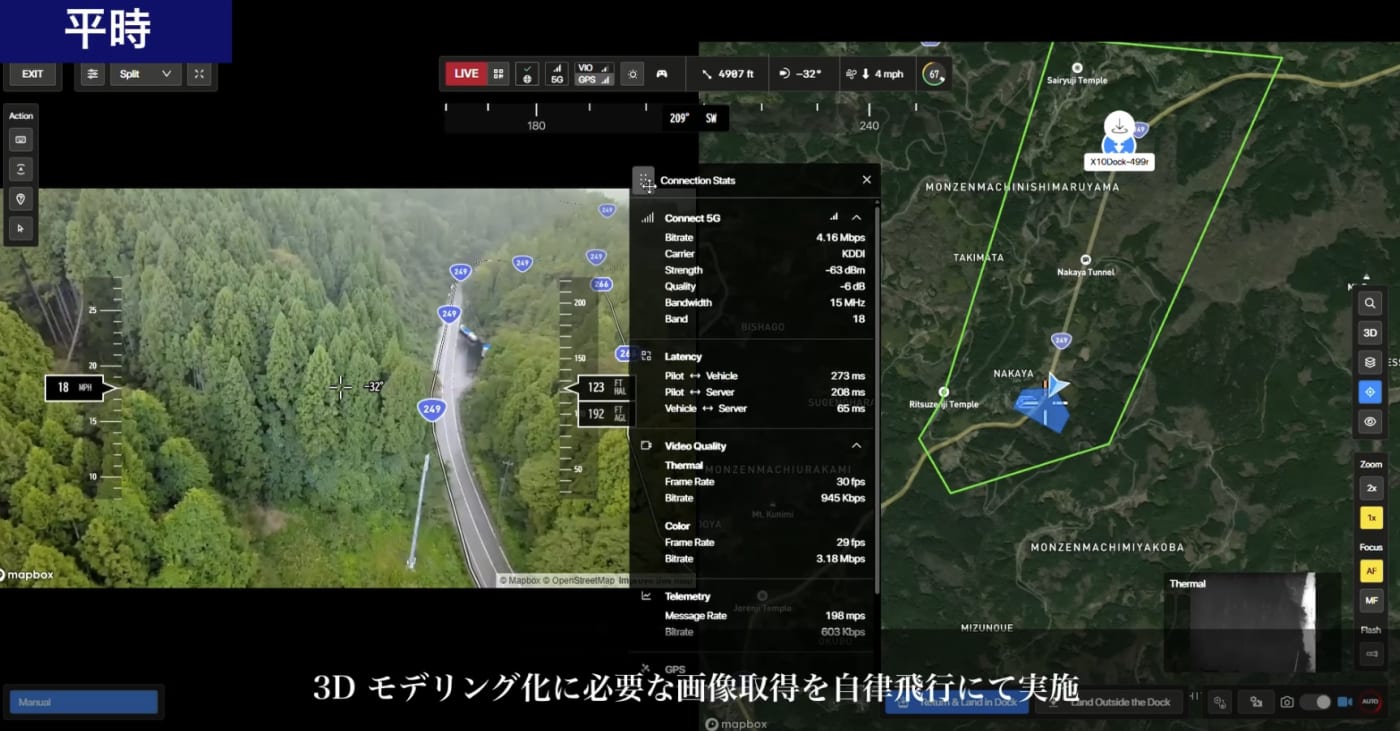
Task: Open the Split view dropdown
Action: tap(145, 73)
